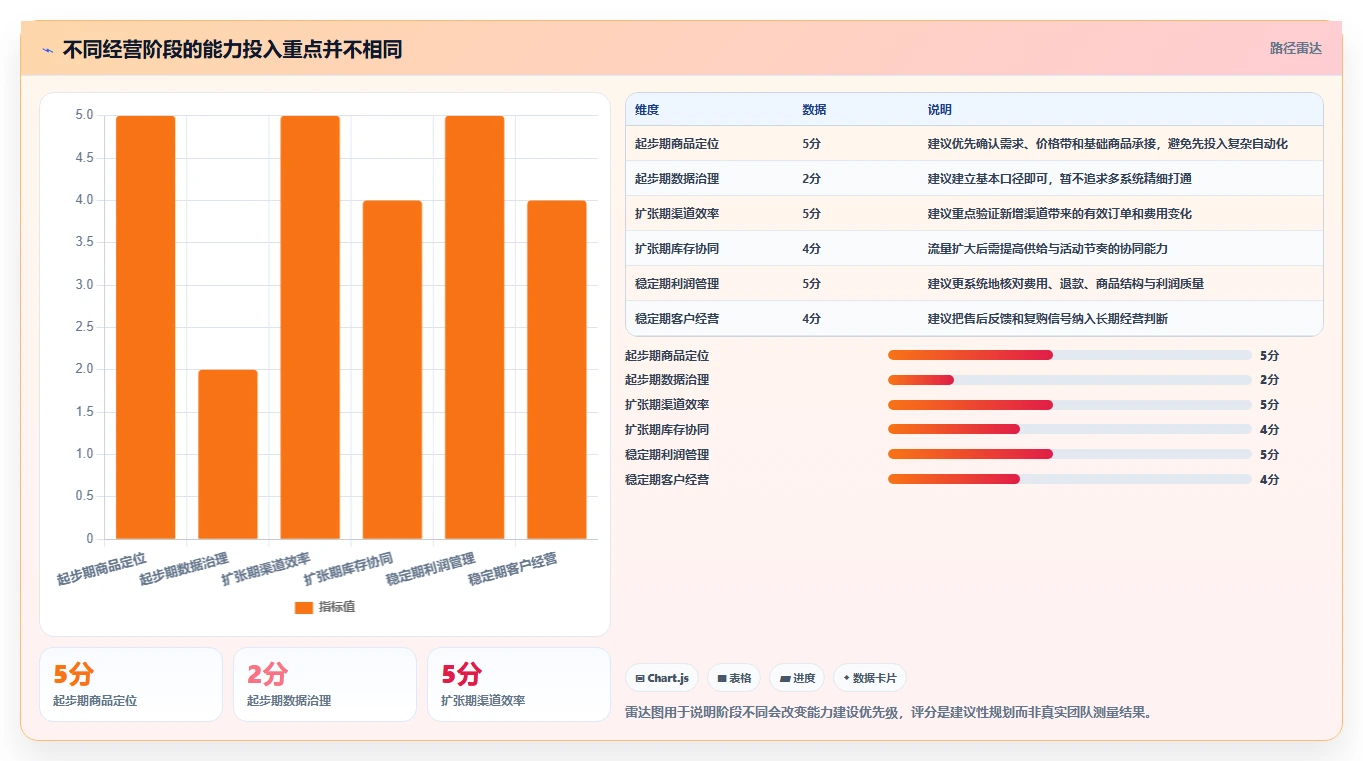The image size is (1363, 761).
Task: Click 扩张期库存协同 cell in the table
Action: pos(677,249)
